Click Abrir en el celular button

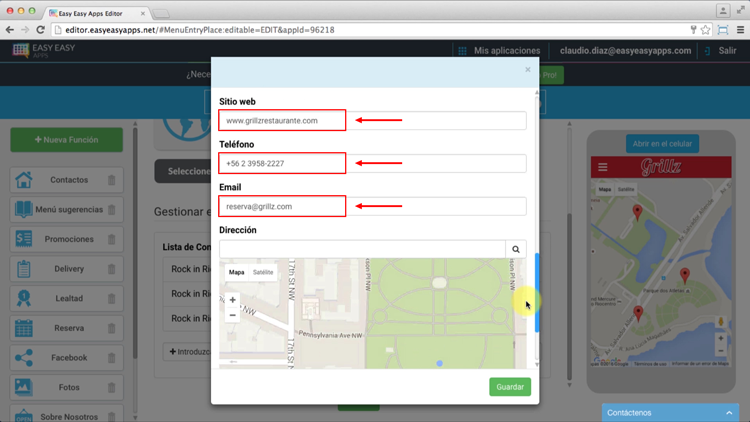coord(662,144)
